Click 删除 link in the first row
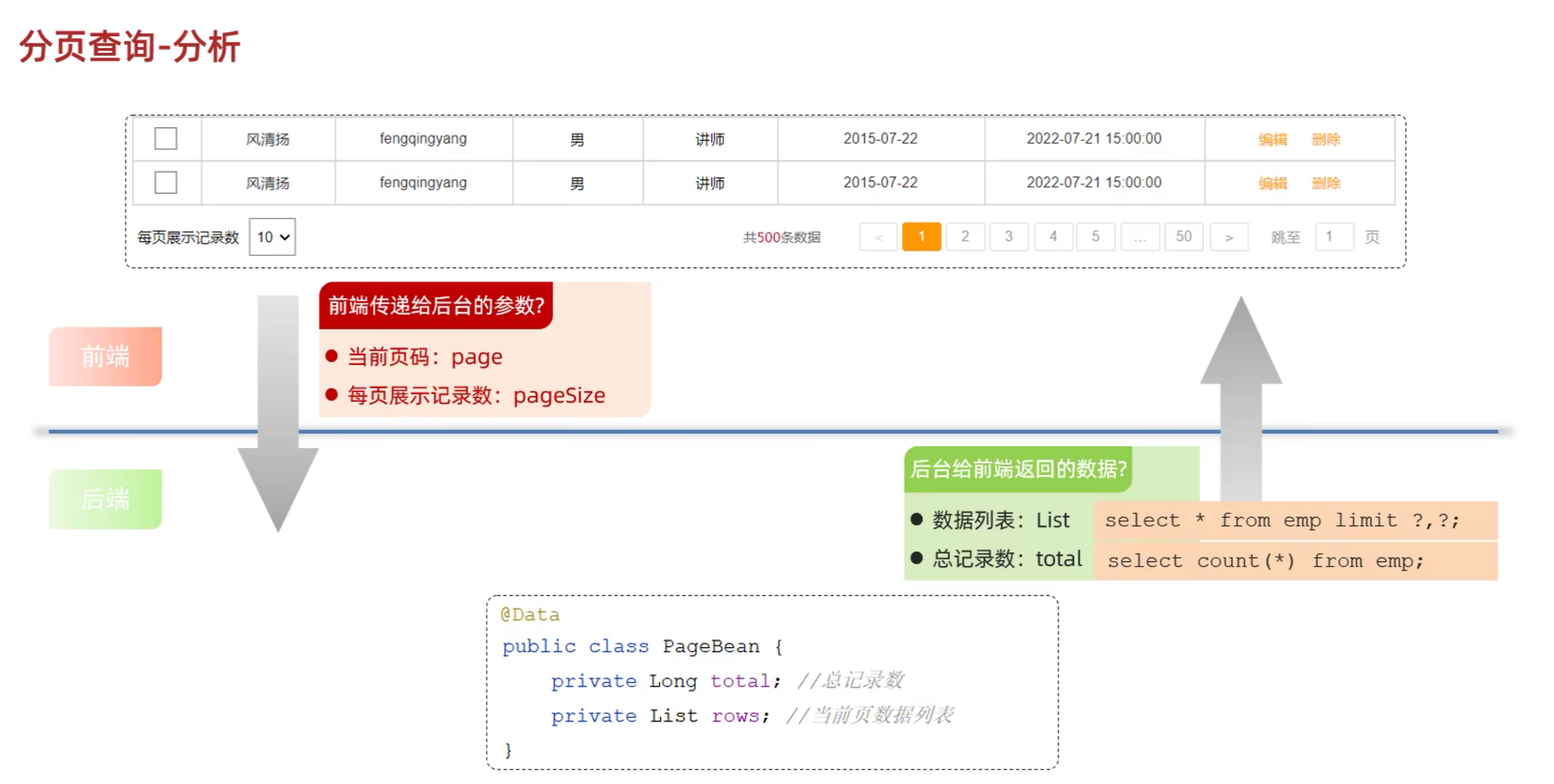This screenshot has width=1554, height=784. (1326, 139)
